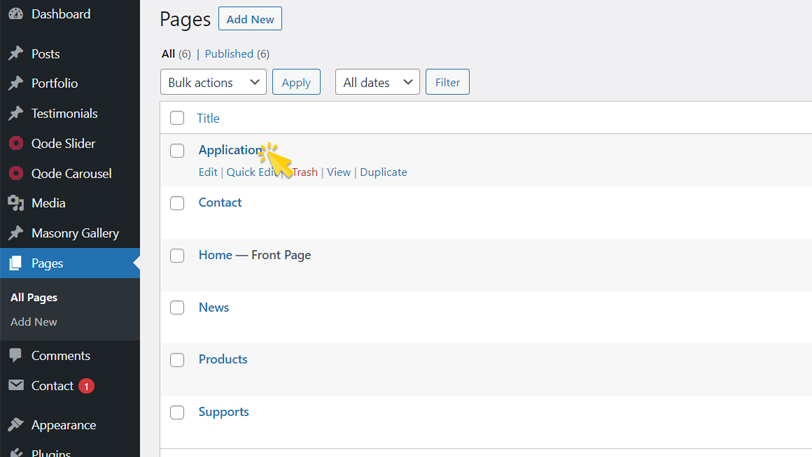Open the Qode Slider icon in sidebar
Image resolution: width=812 pixels, height=457 pixels.
[x=15, y=144]
